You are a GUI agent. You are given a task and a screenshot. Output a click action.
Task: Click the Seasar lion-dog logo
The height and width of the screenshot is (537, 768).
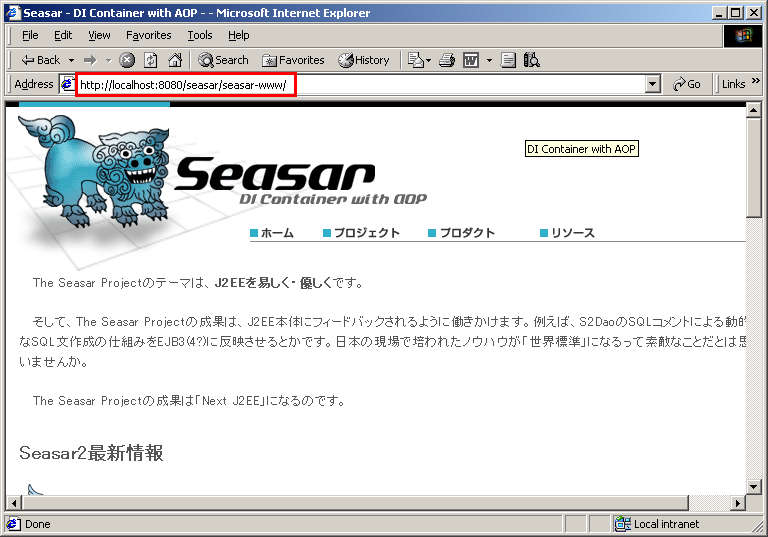tap(90, 170)
